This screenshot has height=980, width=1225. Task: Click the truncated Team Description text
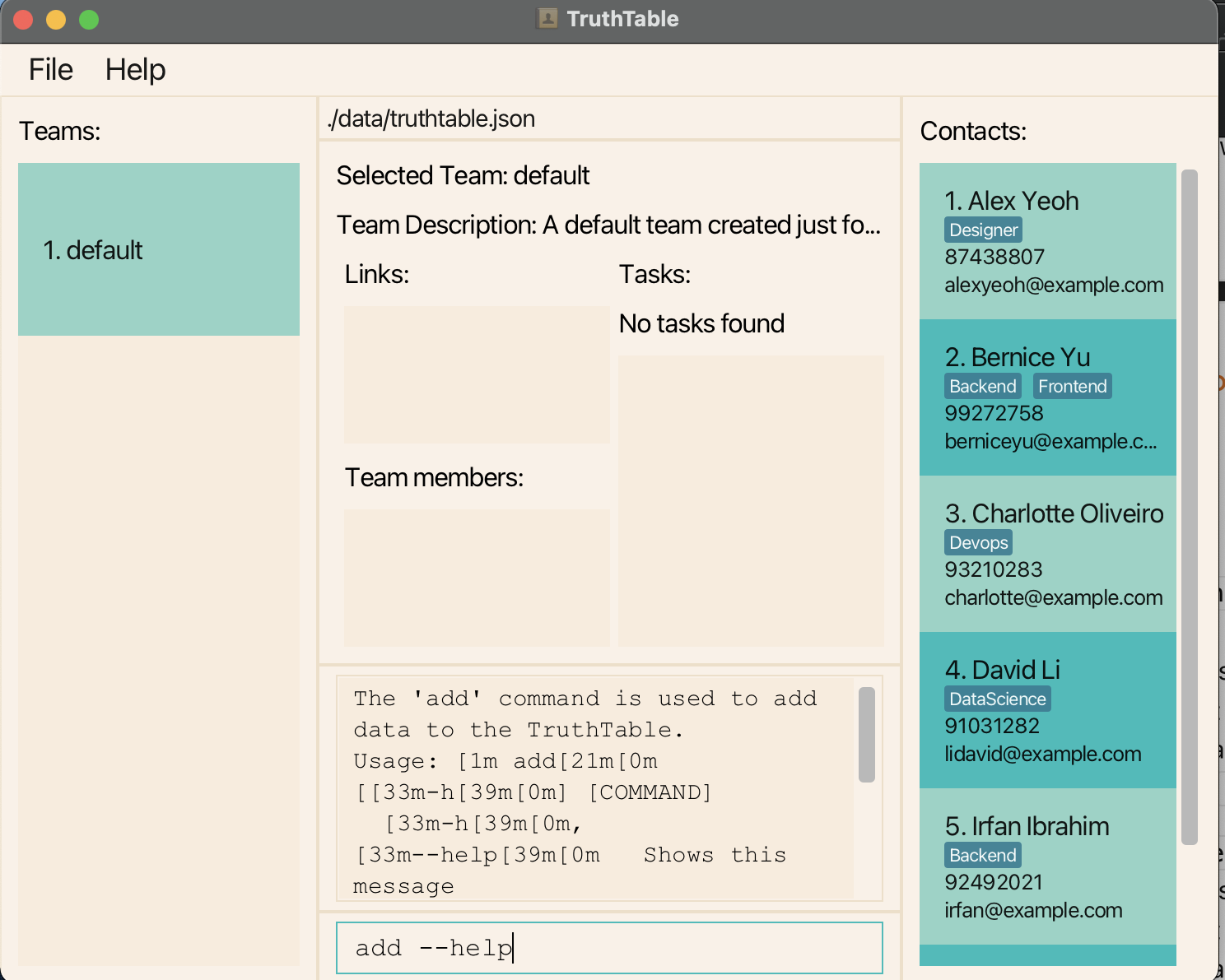[608, 225]
